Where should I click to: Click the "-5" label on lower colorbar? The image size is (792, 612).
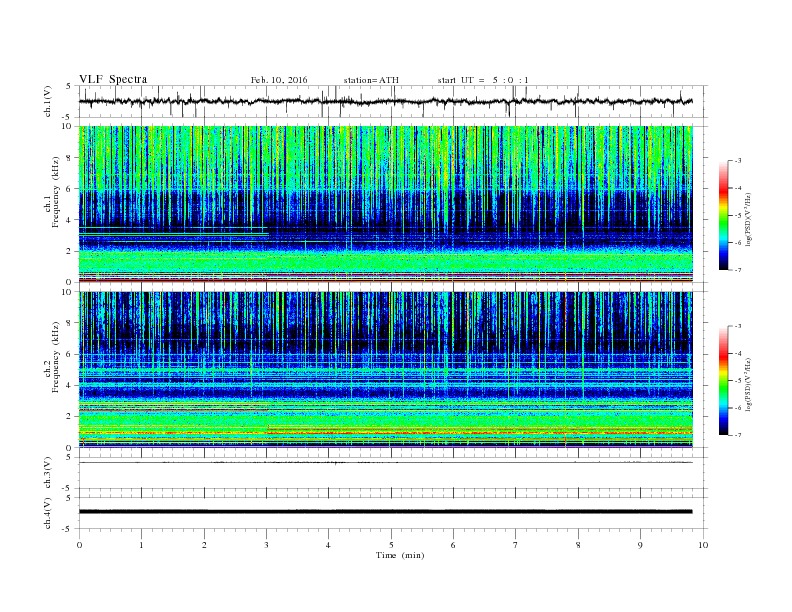[x=737, y=381]
